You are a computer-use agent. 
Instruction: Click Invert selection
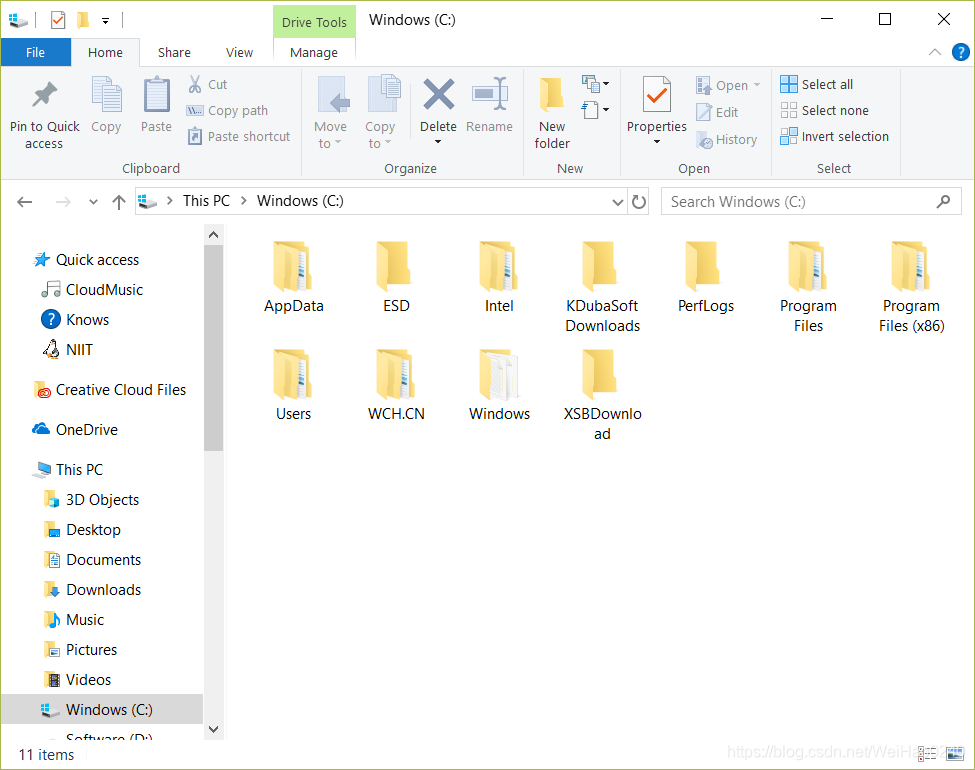pos(834,136)
